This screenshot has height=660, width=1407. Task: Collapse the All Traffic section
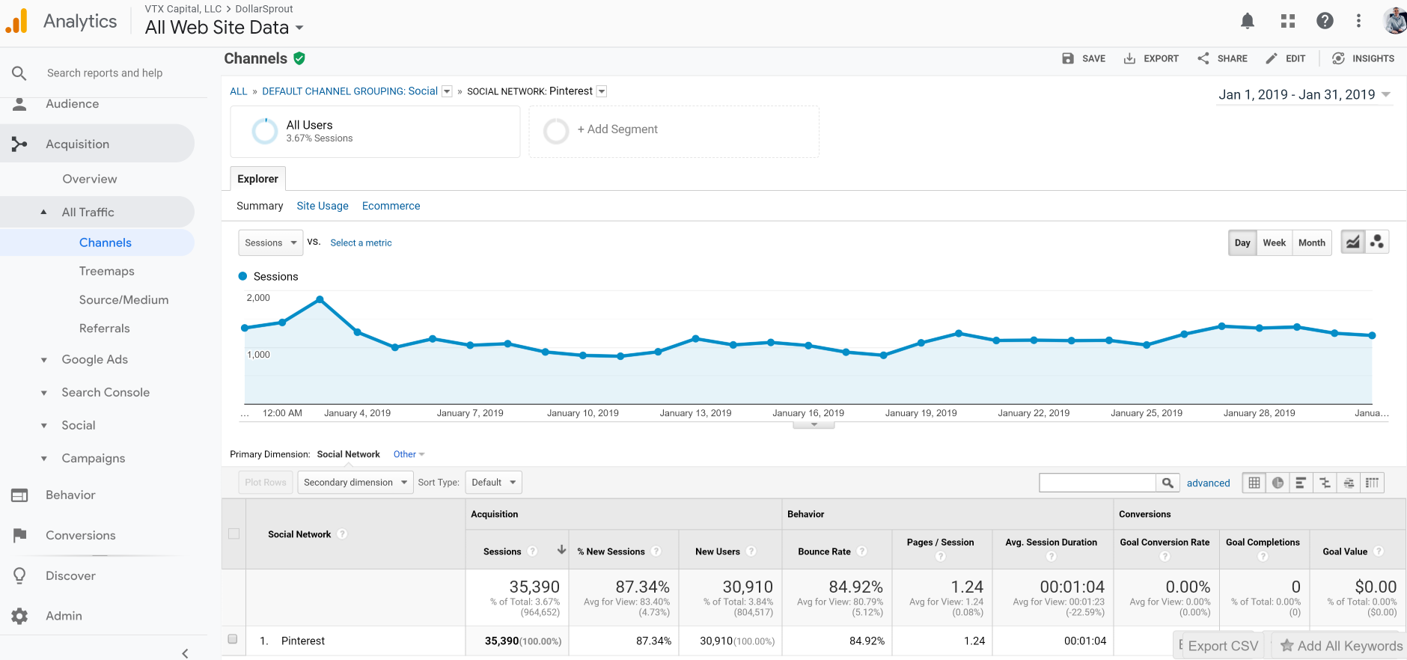(43, 212)
